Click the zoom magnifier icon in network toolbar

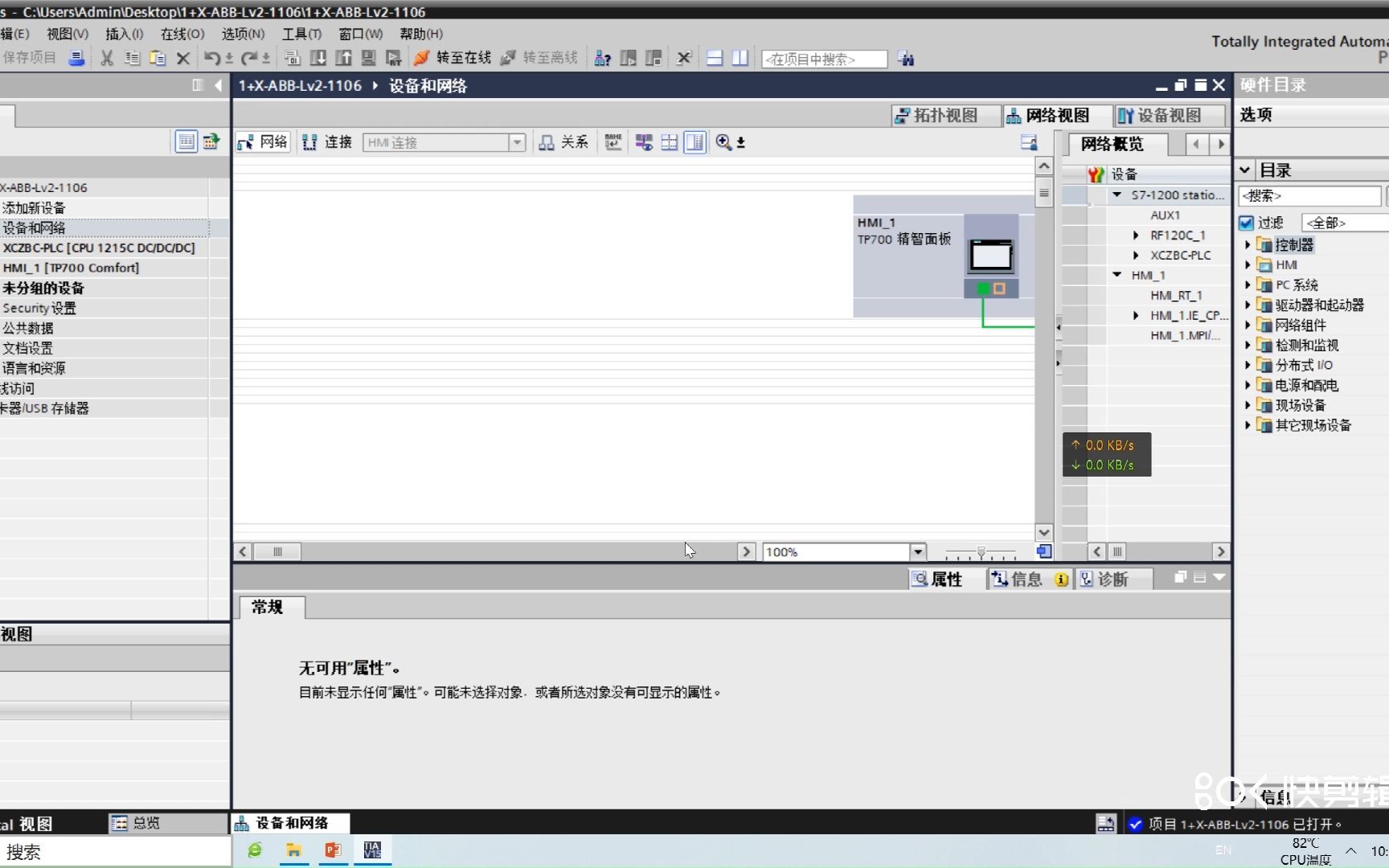click(x=723, y=142)
